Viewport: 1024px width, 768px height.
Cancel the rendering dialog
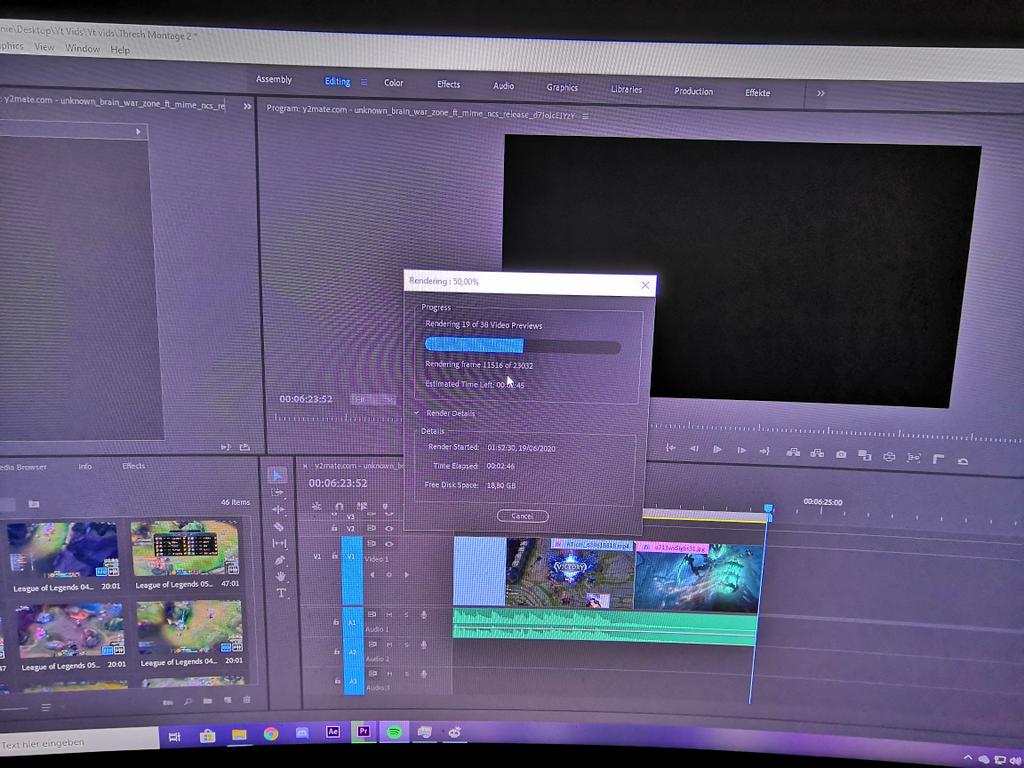coord(522,516)
